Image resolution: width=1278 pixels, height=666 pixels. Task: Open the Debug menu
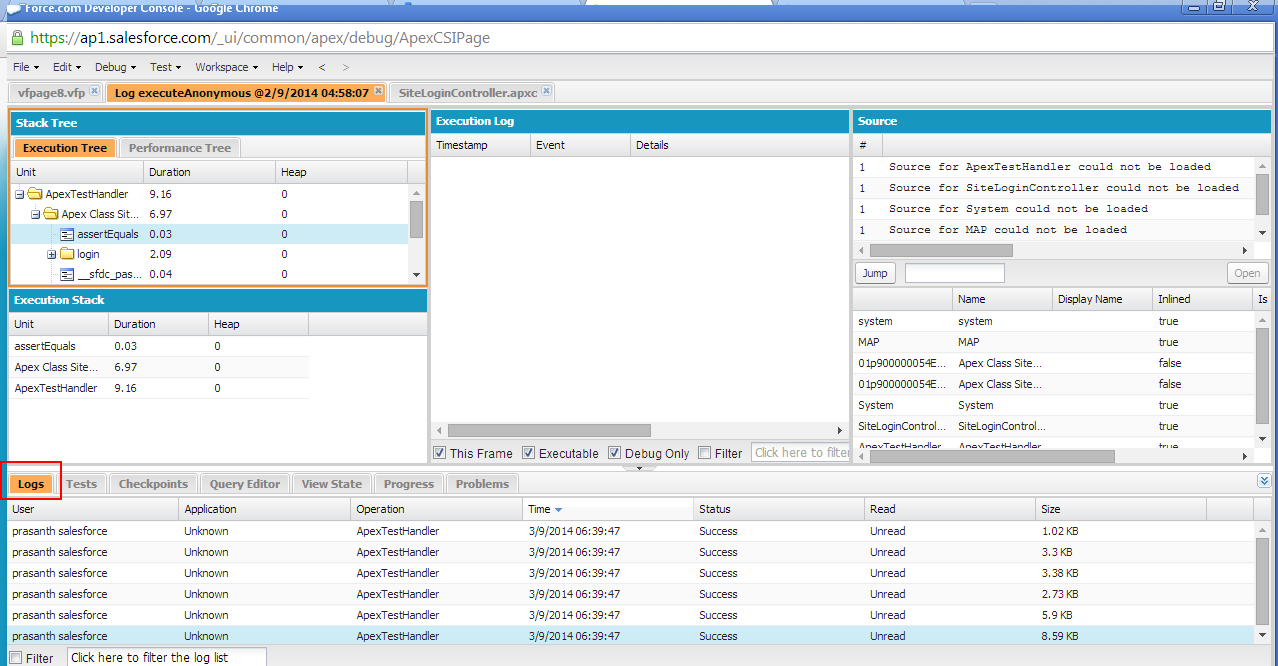pyautogui.click(x=115, y=67)
